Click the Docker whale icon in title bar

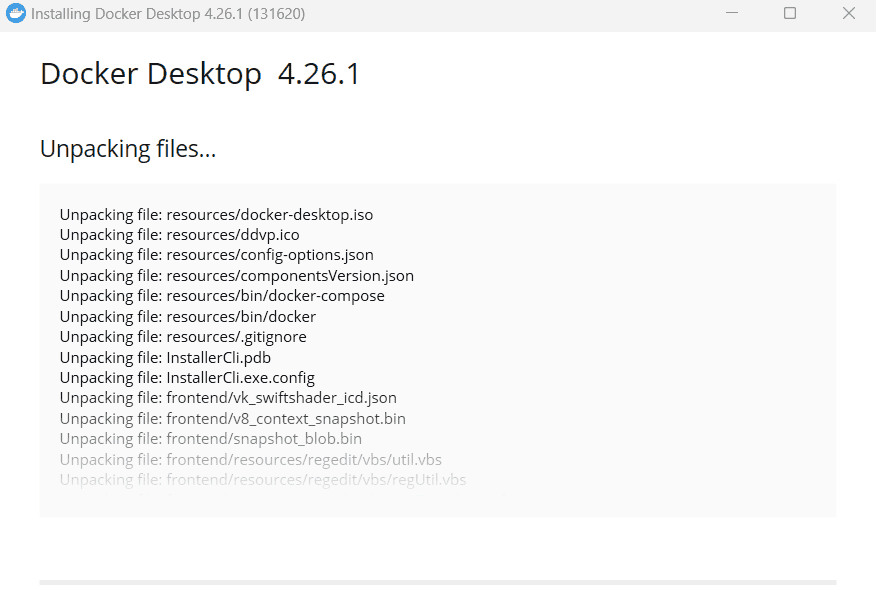coord(16,13)
